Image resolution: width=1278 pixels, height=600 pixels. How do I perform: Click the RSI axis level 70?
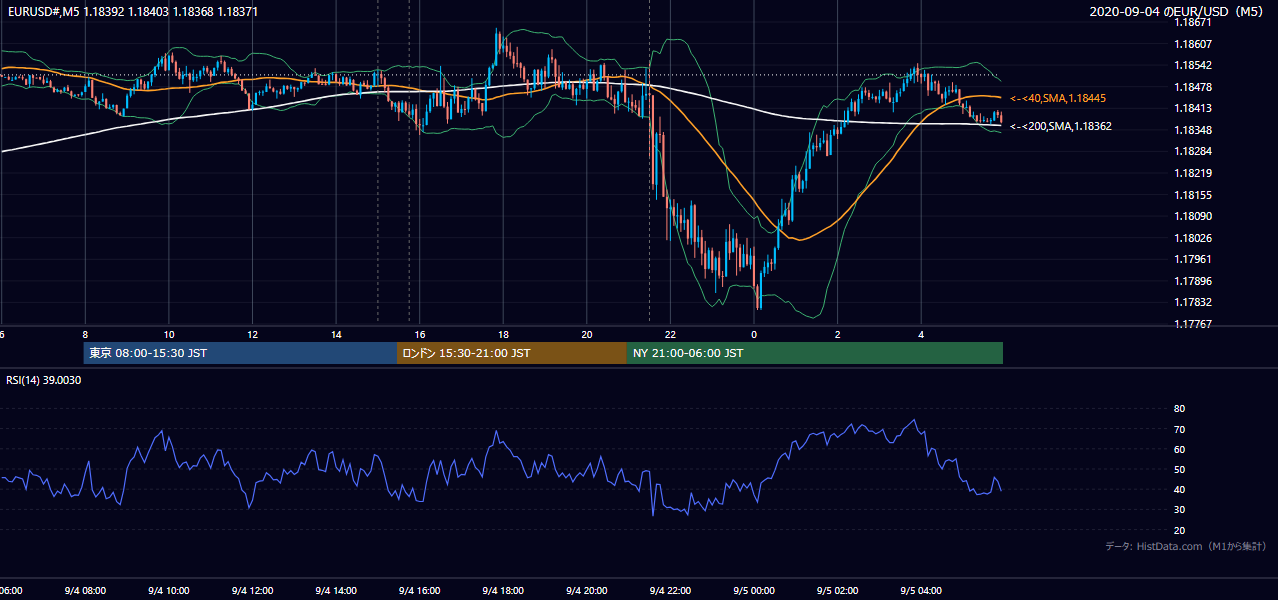(1179, 429)
